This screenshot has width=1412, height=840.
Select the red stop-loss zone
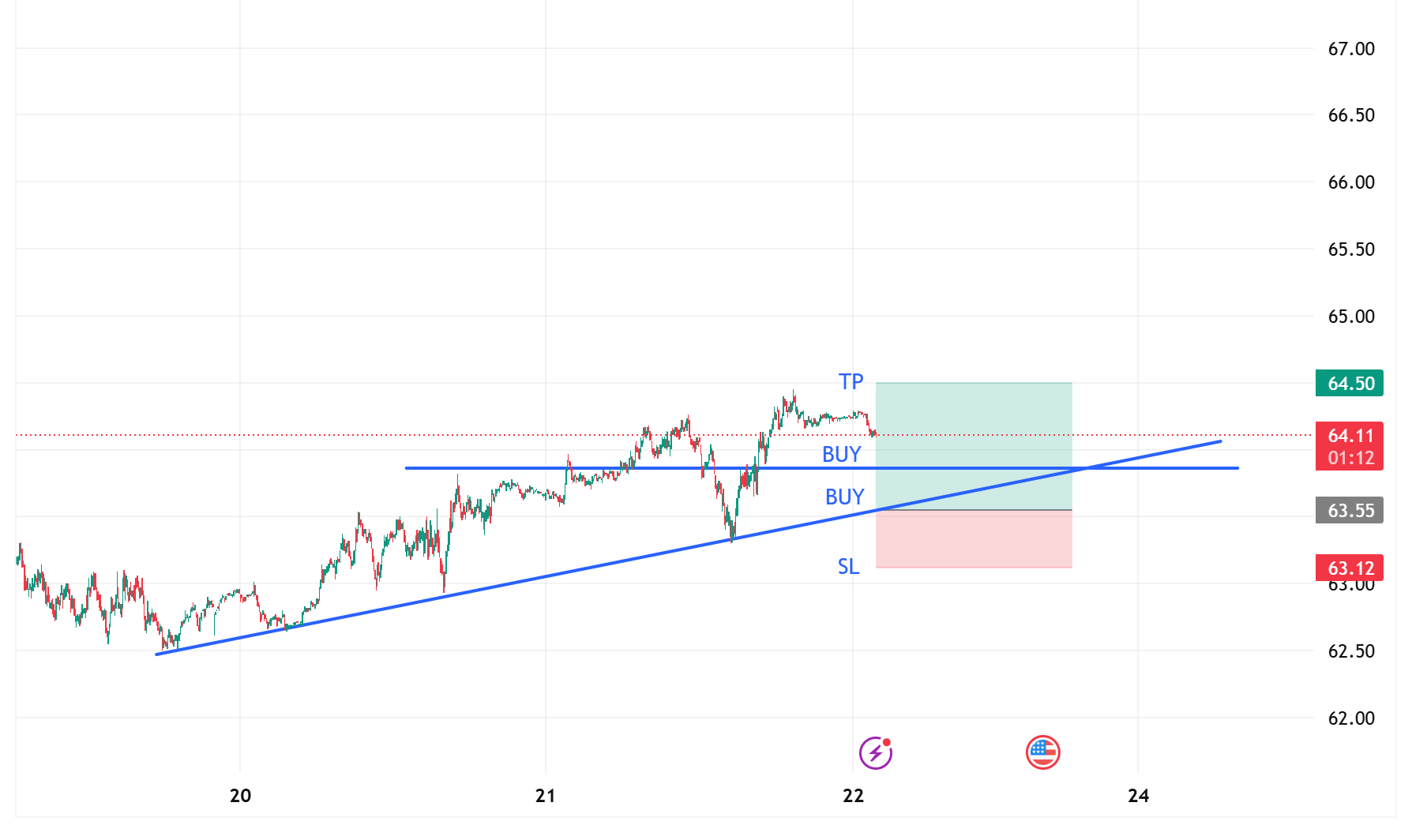tap(974, 539)
